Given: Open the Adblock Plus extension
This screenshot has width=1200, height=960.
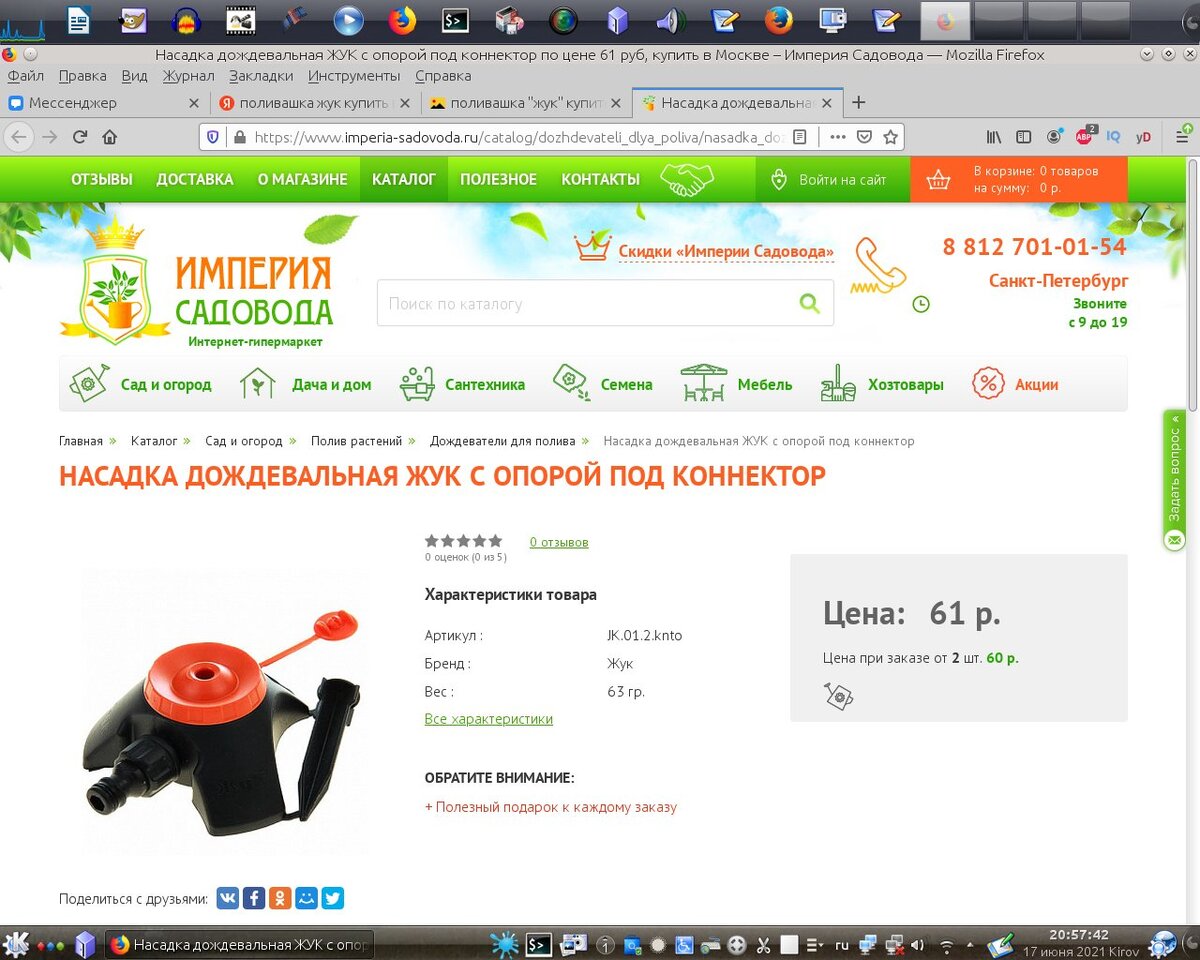Looking at the screenshot, I should click(x=1085, y=136).
